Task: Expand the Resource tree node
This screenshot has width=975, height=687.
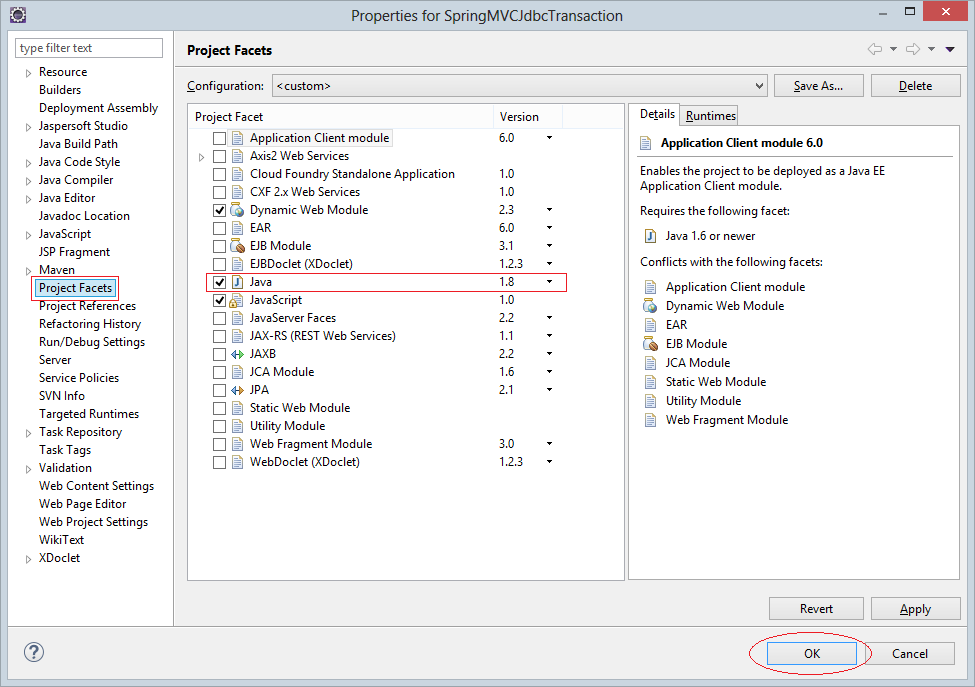Action: point(28,73)
